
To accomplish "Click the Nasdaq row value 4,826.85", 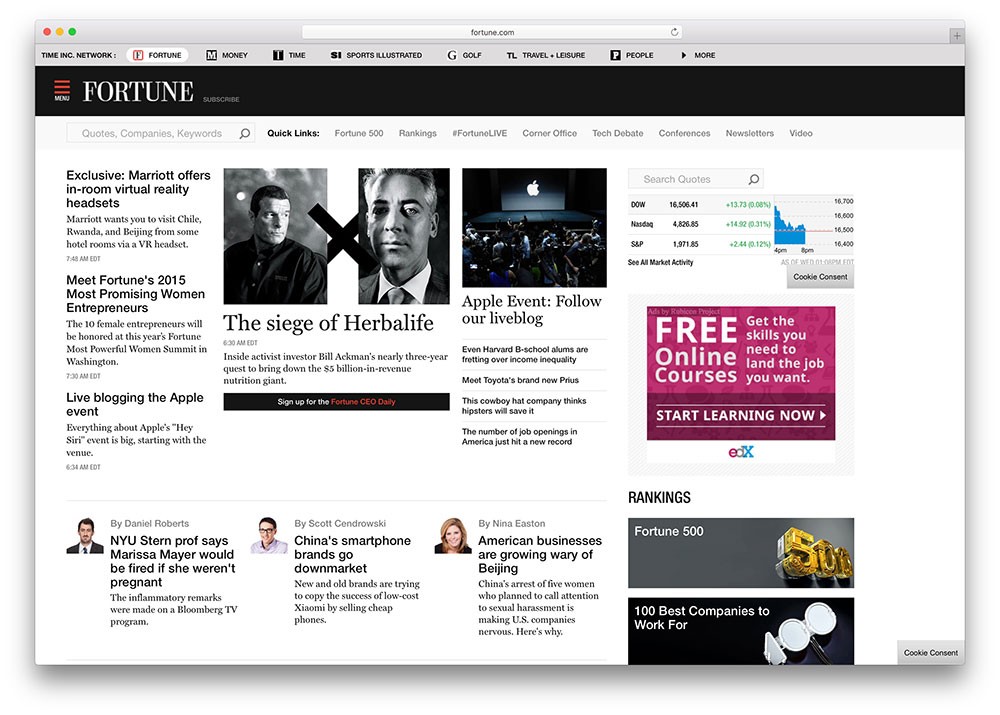I will (686, 225).
